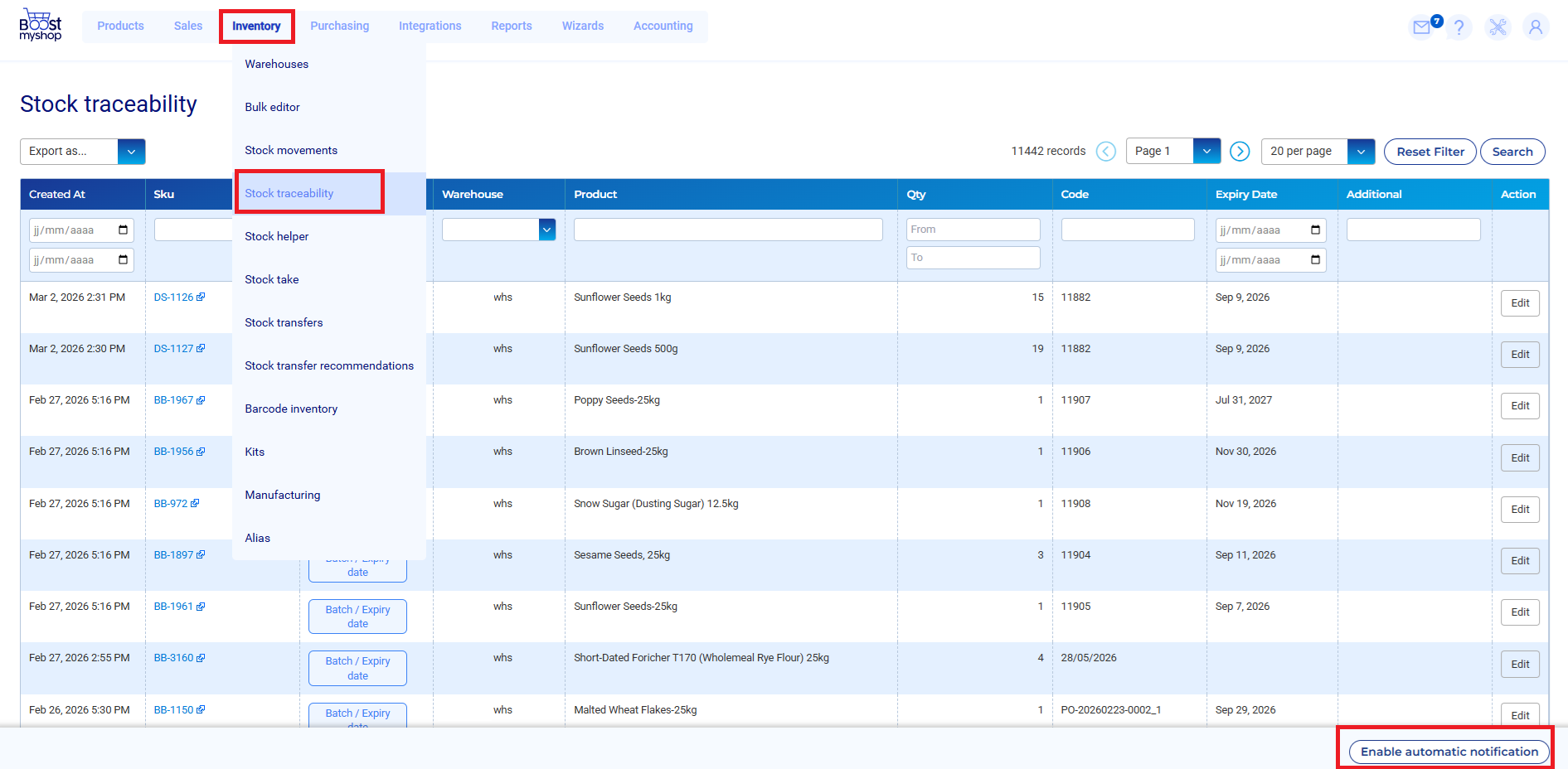The height and width of the screenshot is (769, 1568).
Task: Open the mail notifications icon
Action: coord(1422,27)
